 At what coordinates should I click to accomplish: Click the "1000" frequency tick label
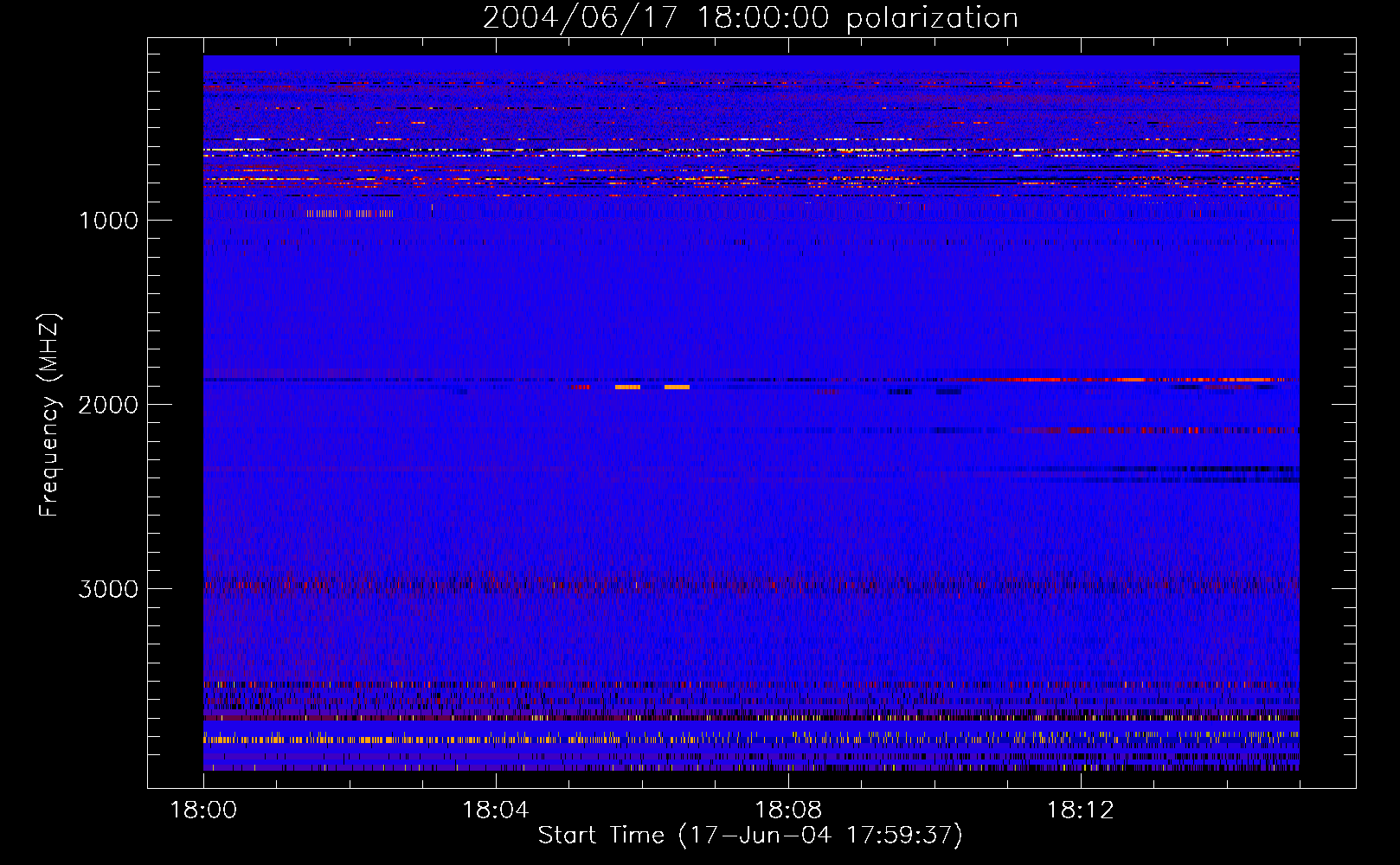coord(108,221)
